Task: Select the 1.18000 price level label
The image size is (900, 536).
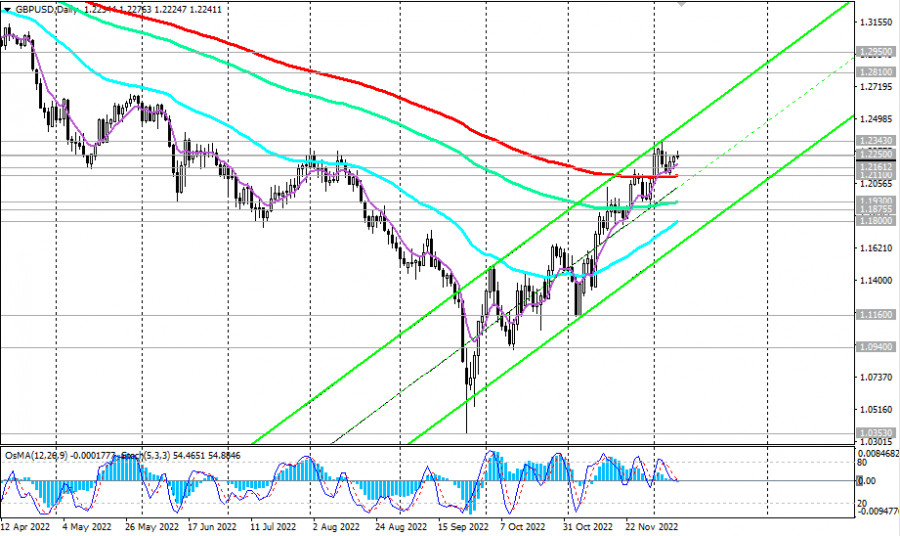Action: [874, 220]
